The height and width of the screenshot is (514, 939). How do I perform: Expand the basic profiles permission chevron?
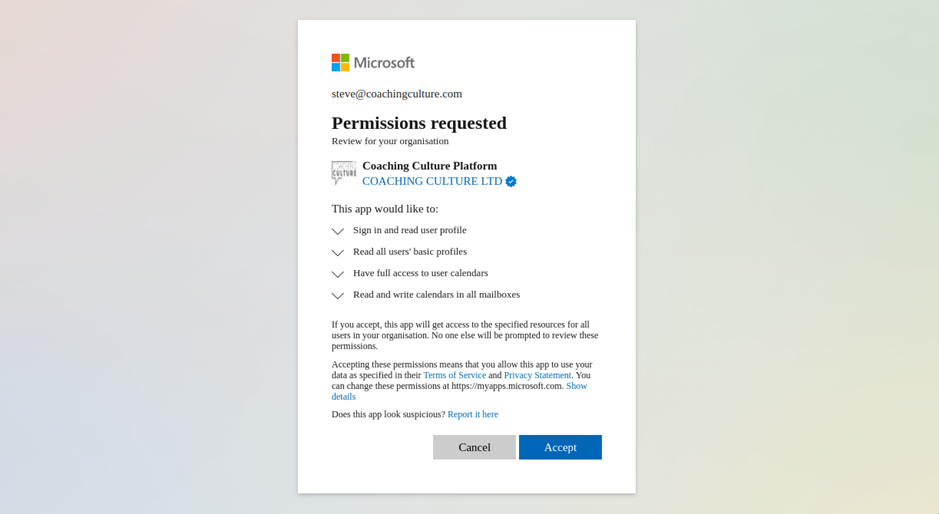pyautogui.click(x=338, y=253)
